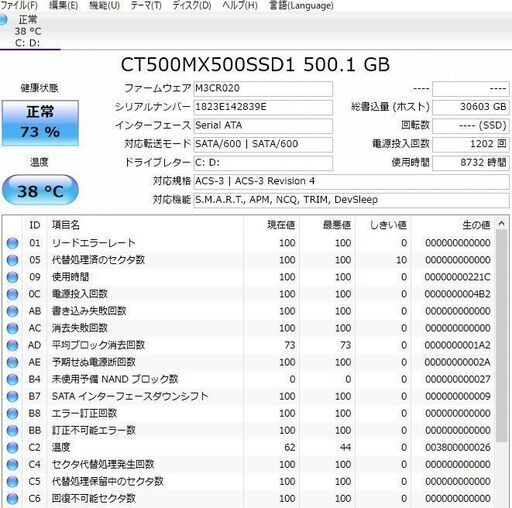This screenshot has width=512, height=508.
Task: Click status icon for C6 回復不可能セクタ数
Action: (12, 499)
